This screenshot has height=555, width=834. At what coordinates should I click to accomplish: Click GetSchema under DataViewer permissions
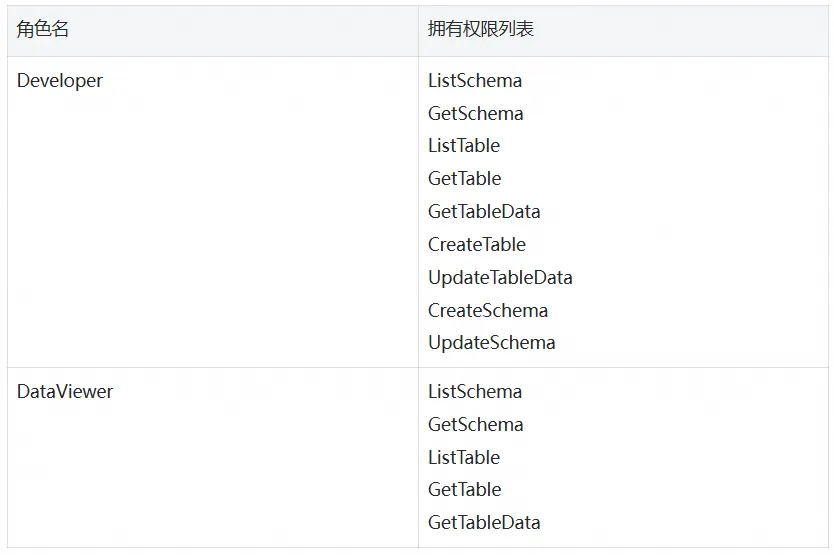[x=476, y=425]
